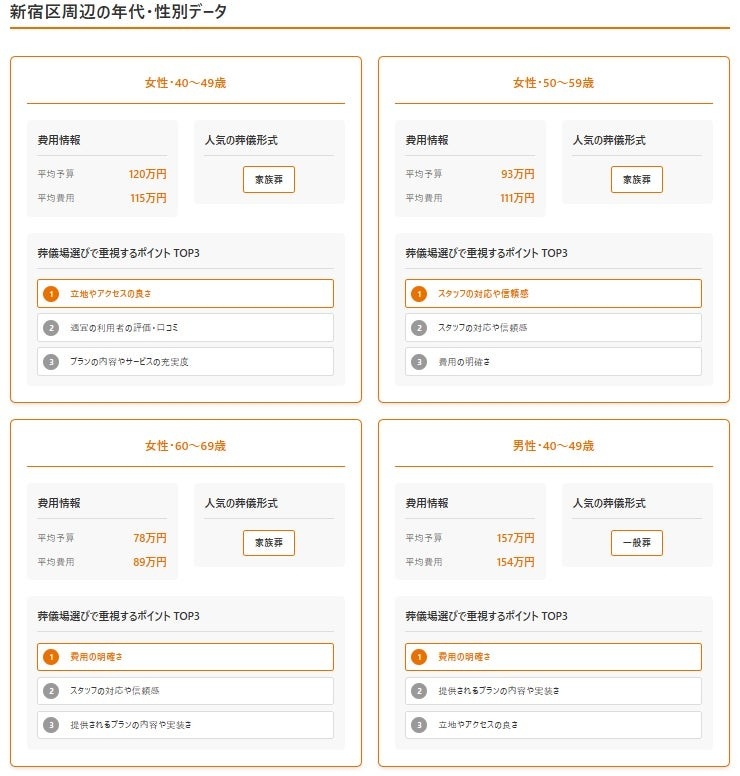The width and height of the screenshot is (740, 776).
Task: Click rank 2 badge in 女性・60〜69歳 card
Action: point(51,691)
